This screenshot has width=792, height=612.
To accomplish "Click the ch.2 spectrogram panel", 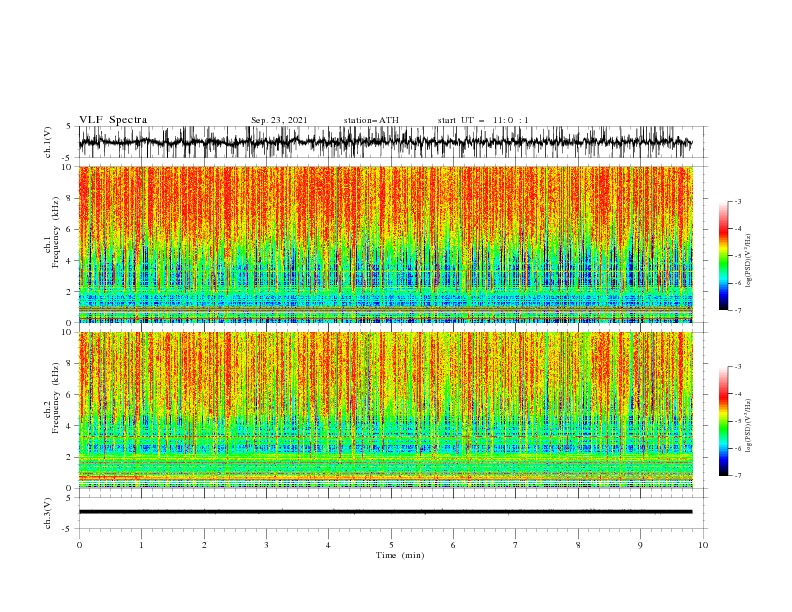I will click(x=386, y=410).
